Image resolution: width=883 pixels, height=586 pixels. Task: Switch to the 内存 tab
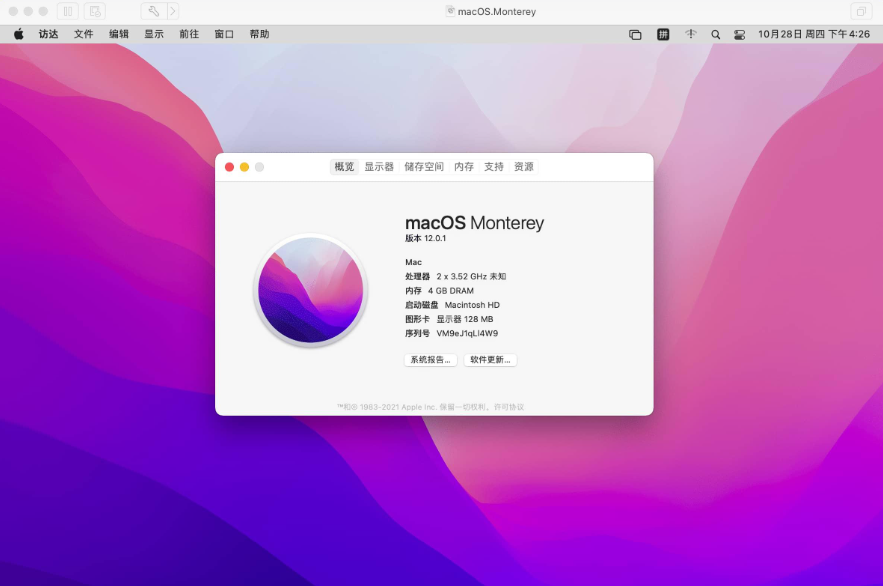[464, 167]
